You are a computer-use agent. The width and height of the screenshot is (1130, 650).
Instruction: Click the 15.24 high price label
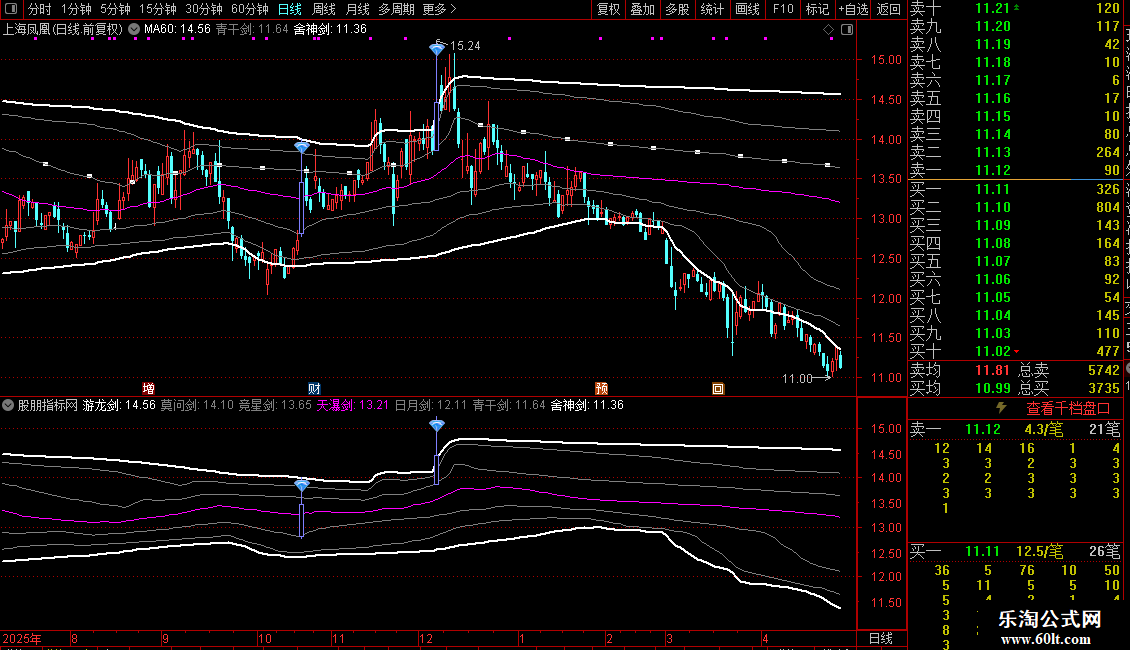click(465, 45)
